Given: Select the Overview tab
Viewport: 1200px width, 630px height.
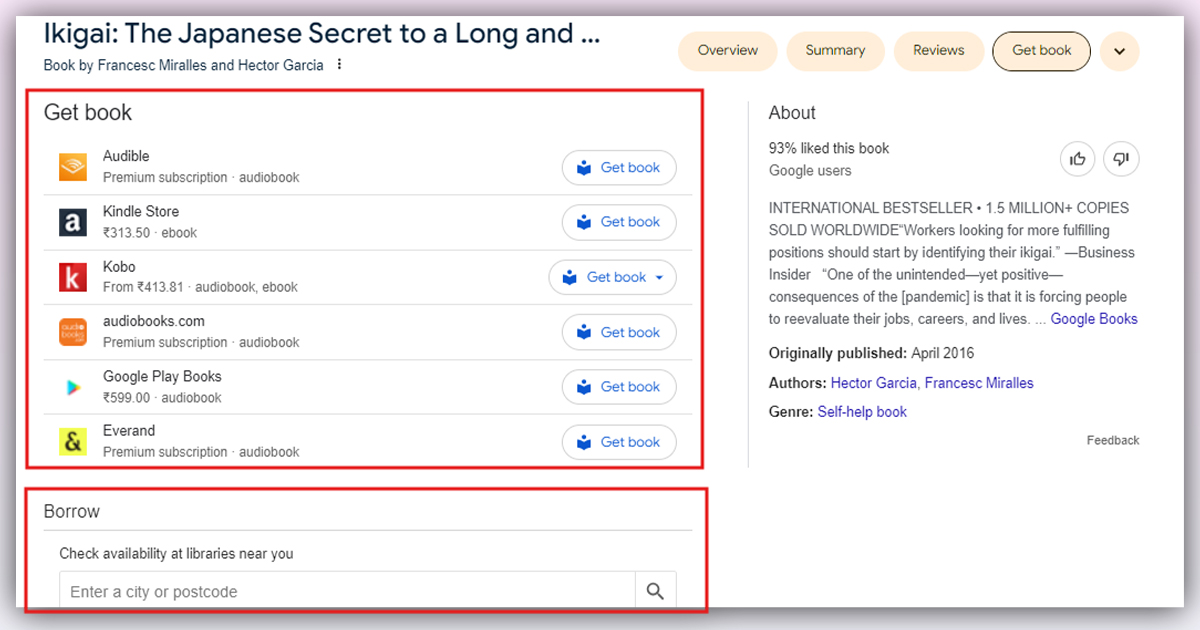Looking at the screenshot, I should tap(727, 50).
